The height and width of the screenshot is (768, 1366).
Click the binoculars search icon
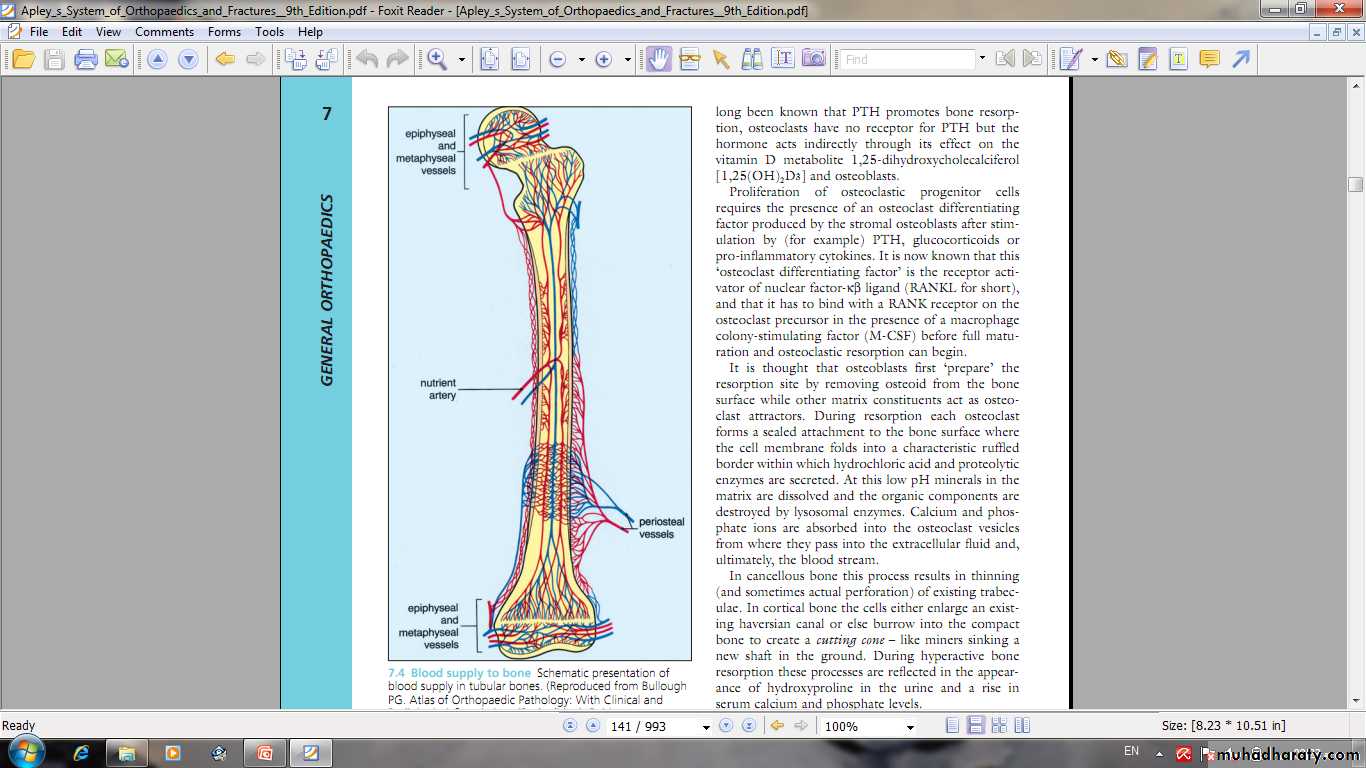pyautogui.click(x=751, y=60)
